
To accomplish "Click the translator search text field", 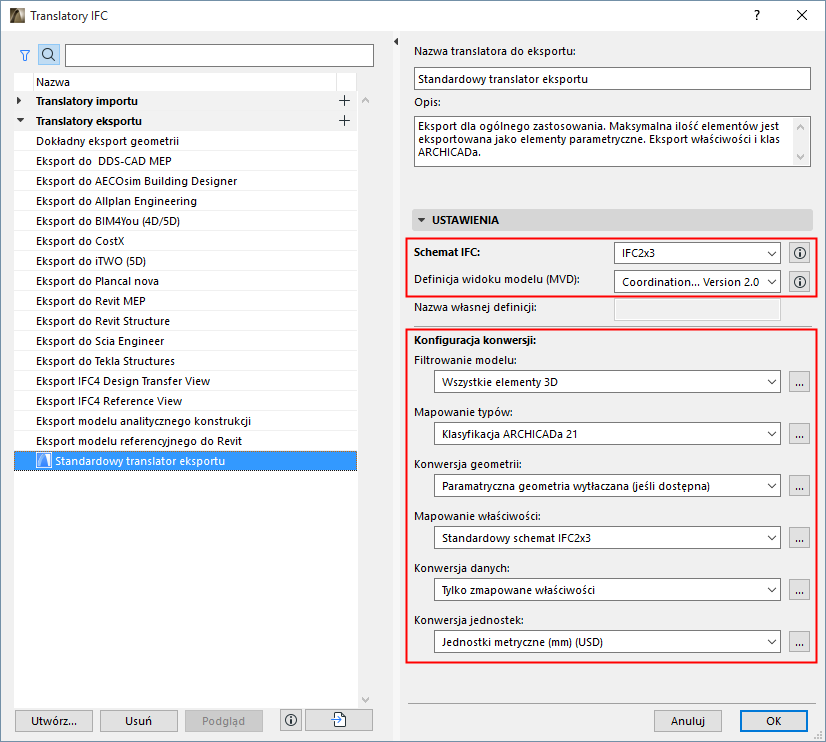I will click(219, 55).
